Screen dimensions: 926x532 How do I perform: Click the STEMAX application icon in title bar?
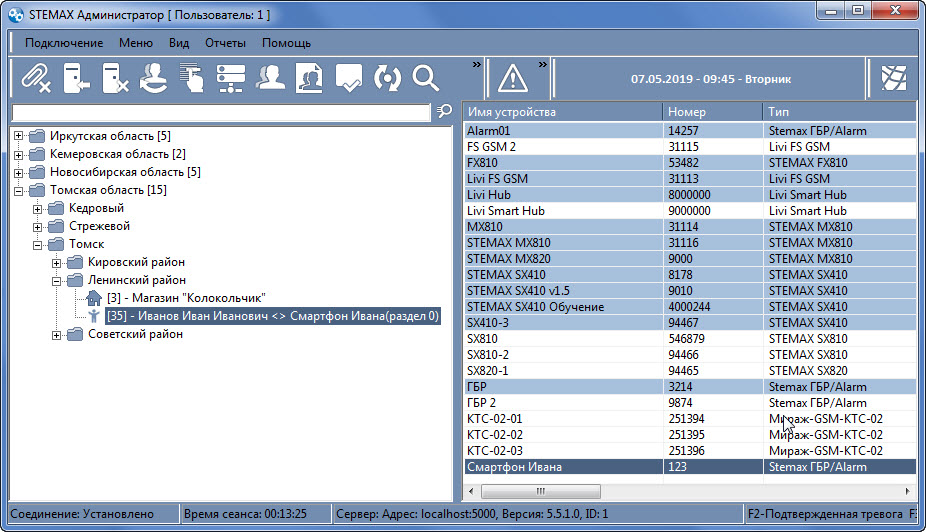[x=16, y=15]
